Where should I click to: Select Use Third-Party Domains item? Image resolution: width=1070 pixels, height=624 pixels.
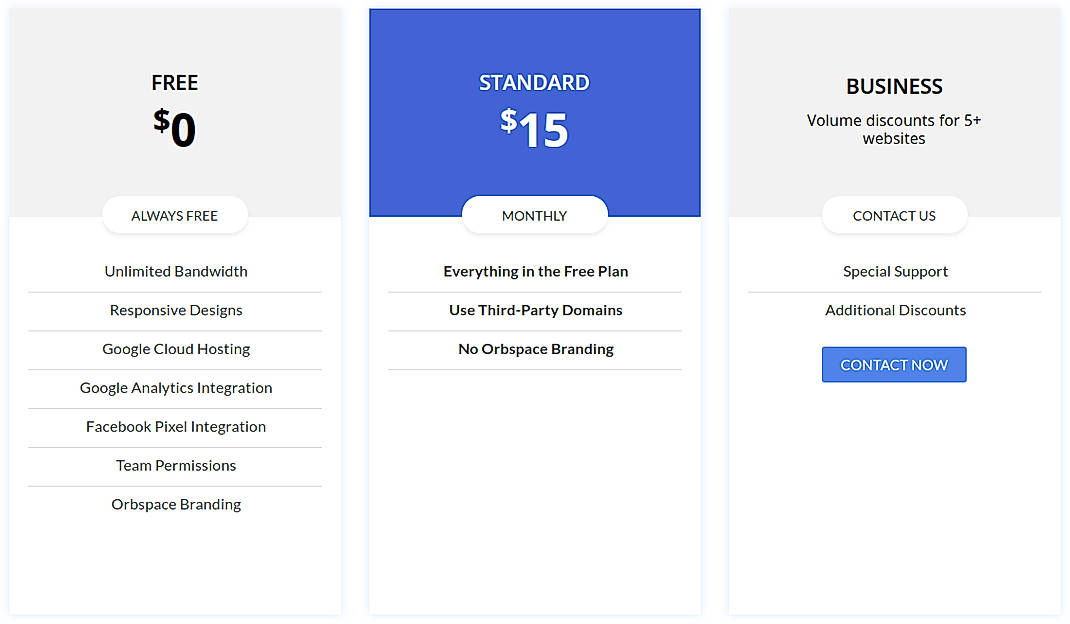click(x=536, y=310)
